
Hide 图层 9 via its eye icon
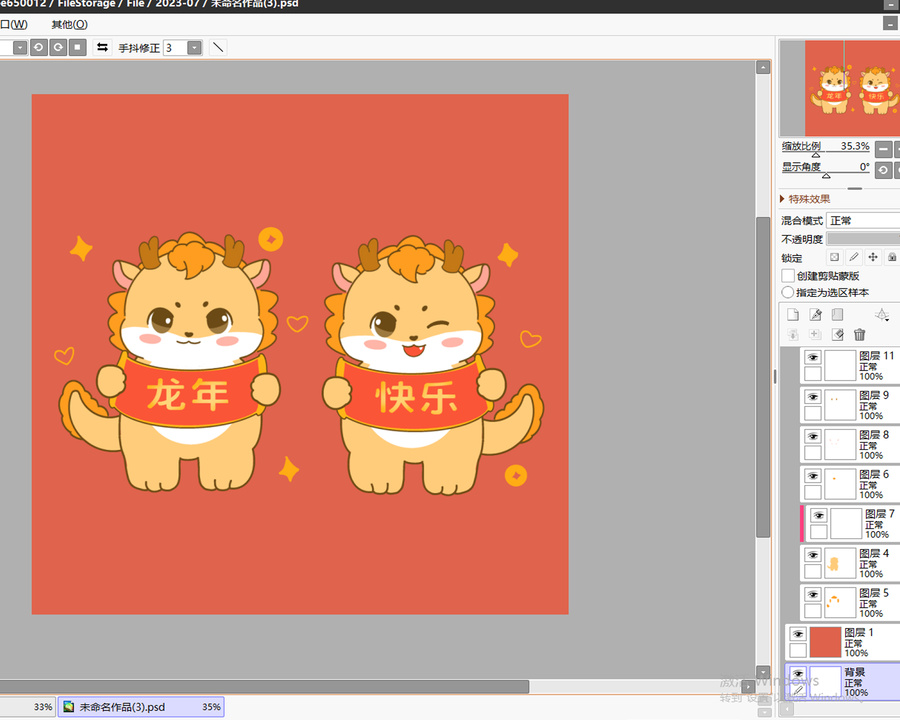(x=813, y=397)
